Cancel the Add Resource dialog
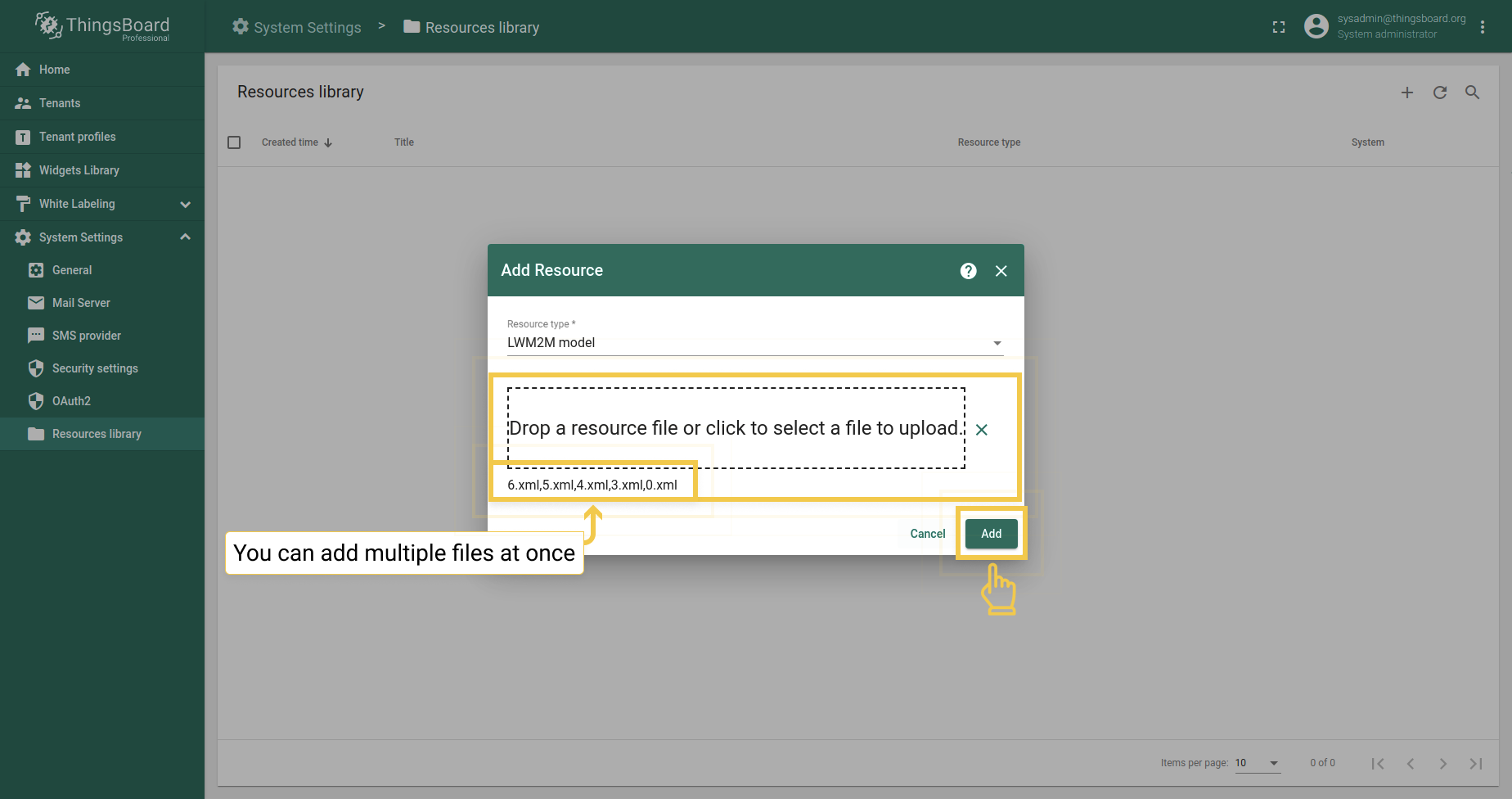Viewport: 1512px width, 799px height. coord(926,533)
